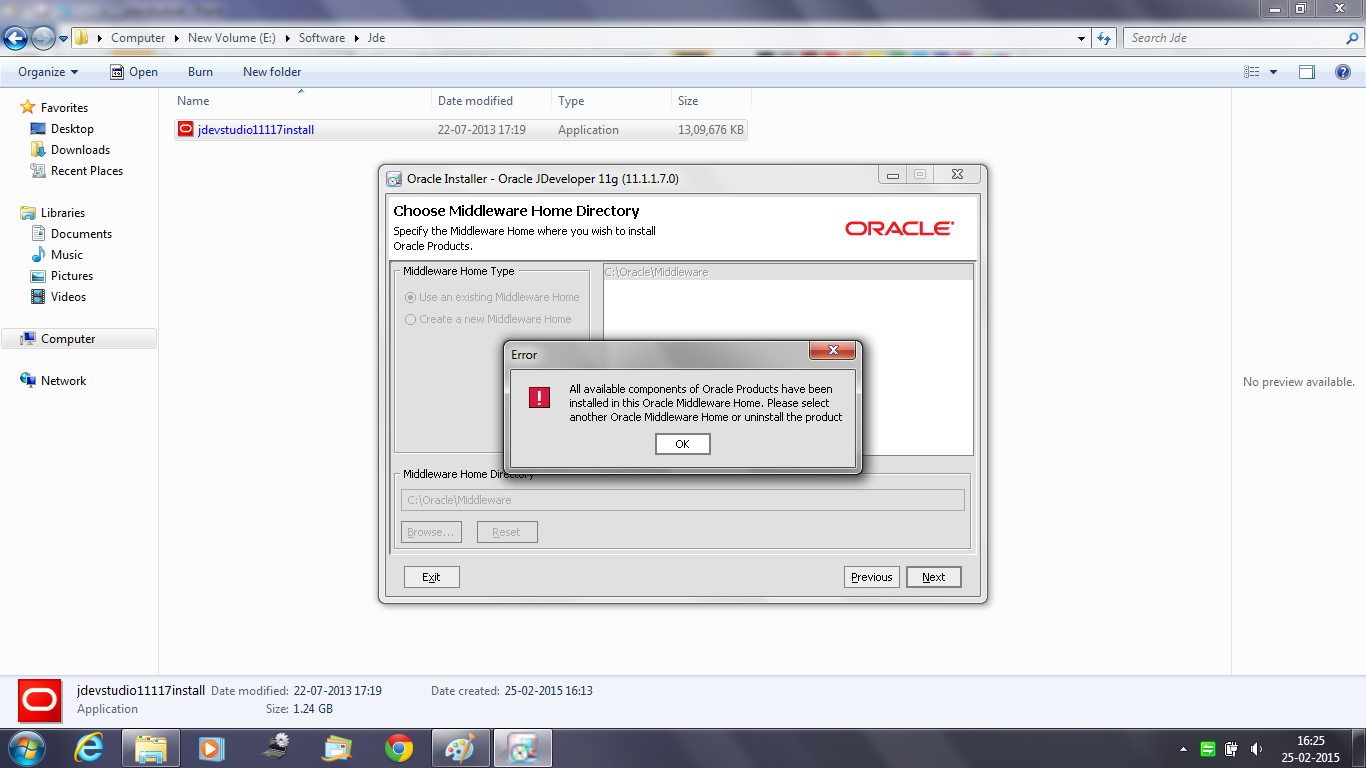Click Open in the Explorer toolbar
Image resolution: width=1366 pixels, height=768 pixels.
(x=134, y=72)
